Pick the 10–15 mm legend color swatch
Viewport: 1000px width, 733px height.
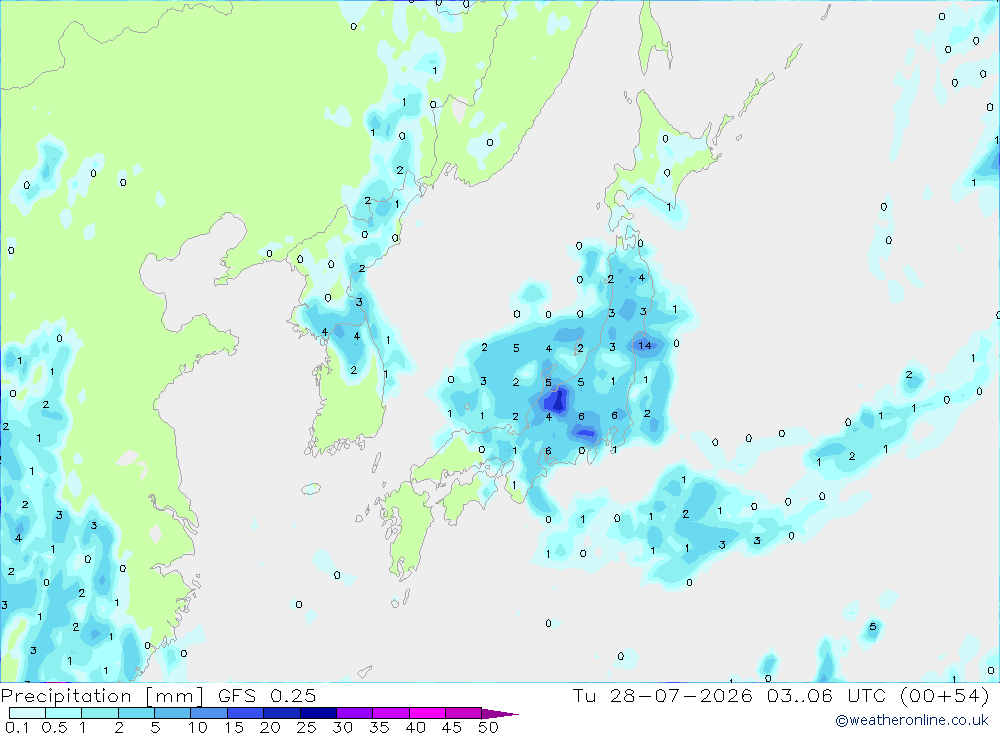click(209, 713)
